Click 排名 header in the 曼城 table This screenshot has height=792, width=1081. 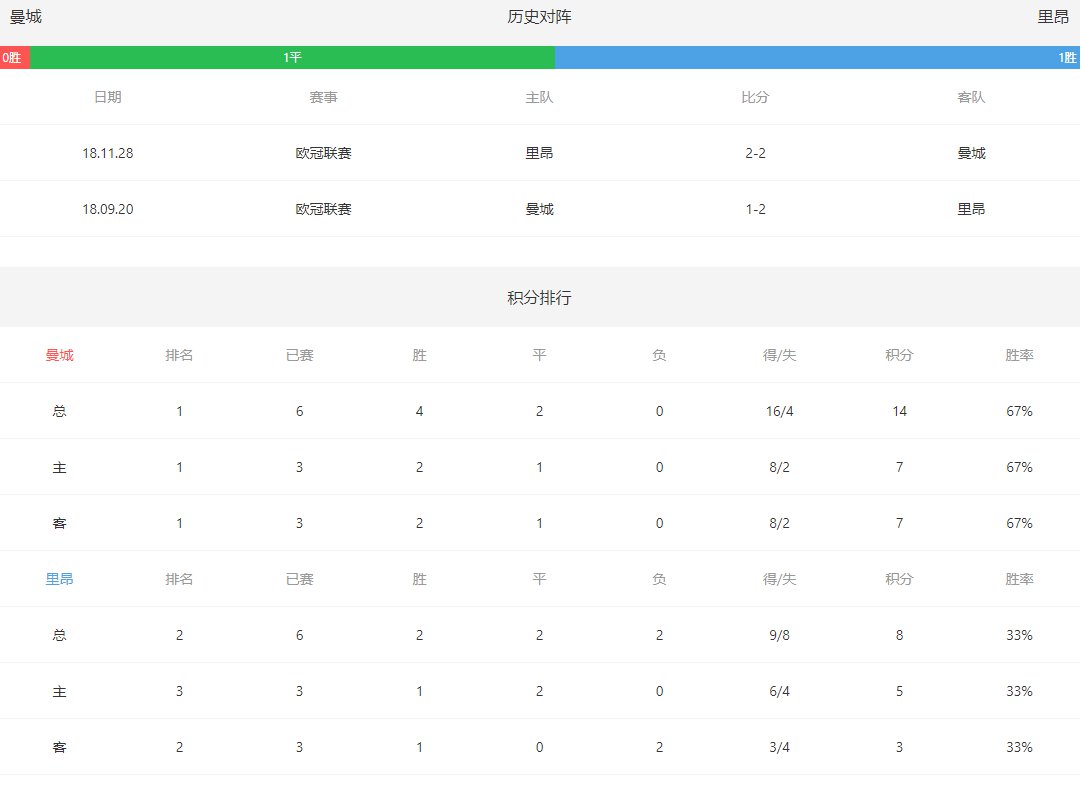(x=179, y=355)
